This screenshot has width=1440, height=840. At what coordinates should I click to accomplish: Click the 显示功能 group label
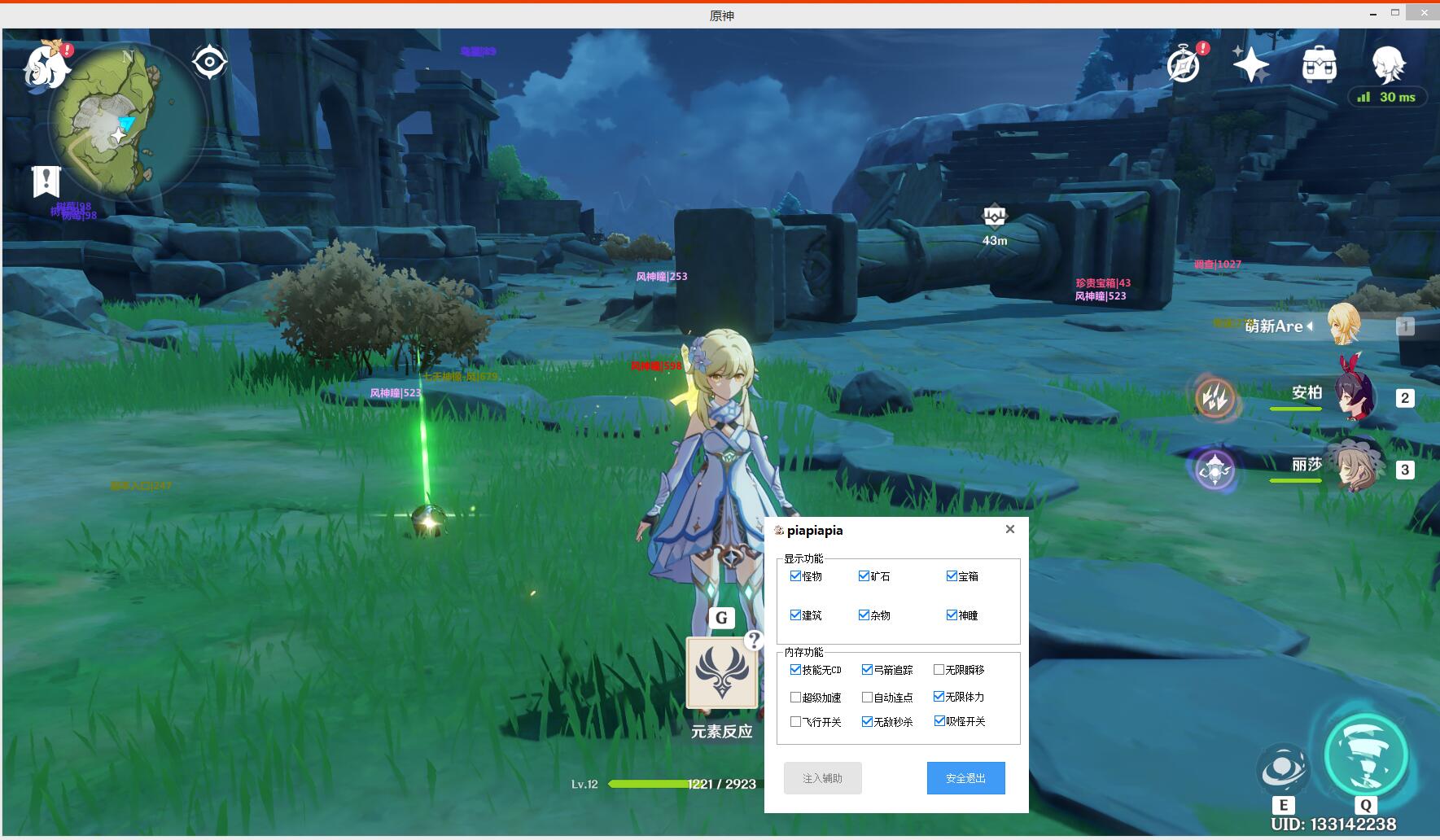(x=803, y=558)
